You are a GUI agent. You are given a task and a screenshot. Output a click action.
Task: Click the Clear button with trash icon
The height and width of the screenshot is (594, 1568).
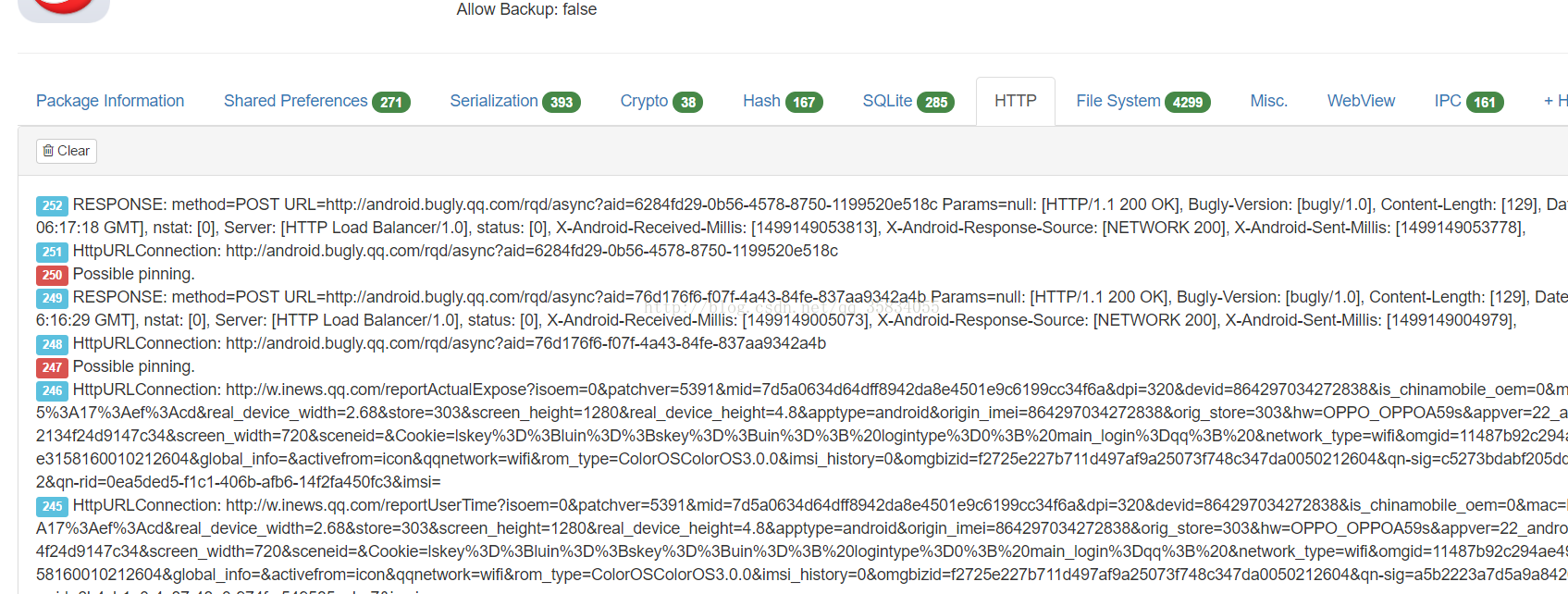pyautogui.click(x=67, y=151)
